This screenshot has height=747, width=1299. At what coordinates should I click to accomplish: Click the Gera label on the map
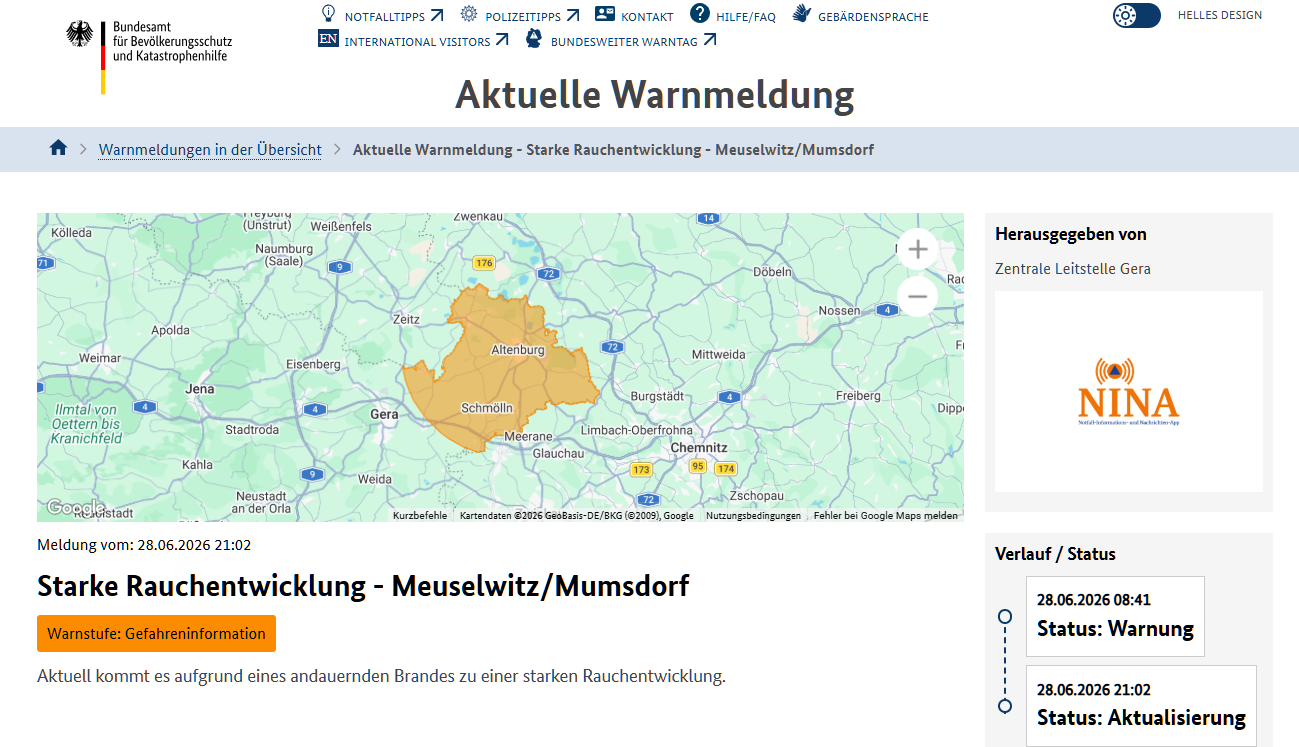click(384, 414)
